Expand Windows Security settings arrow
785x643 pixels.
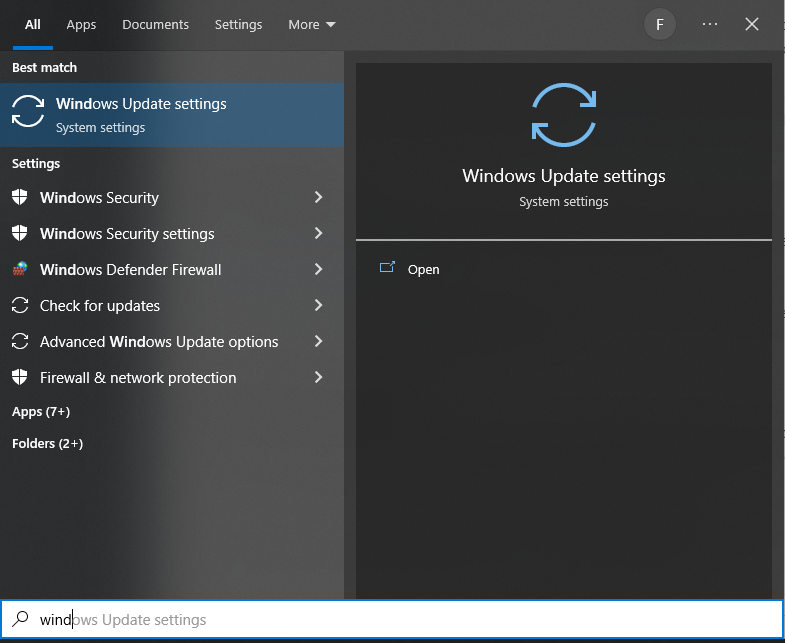click(318, 233)
